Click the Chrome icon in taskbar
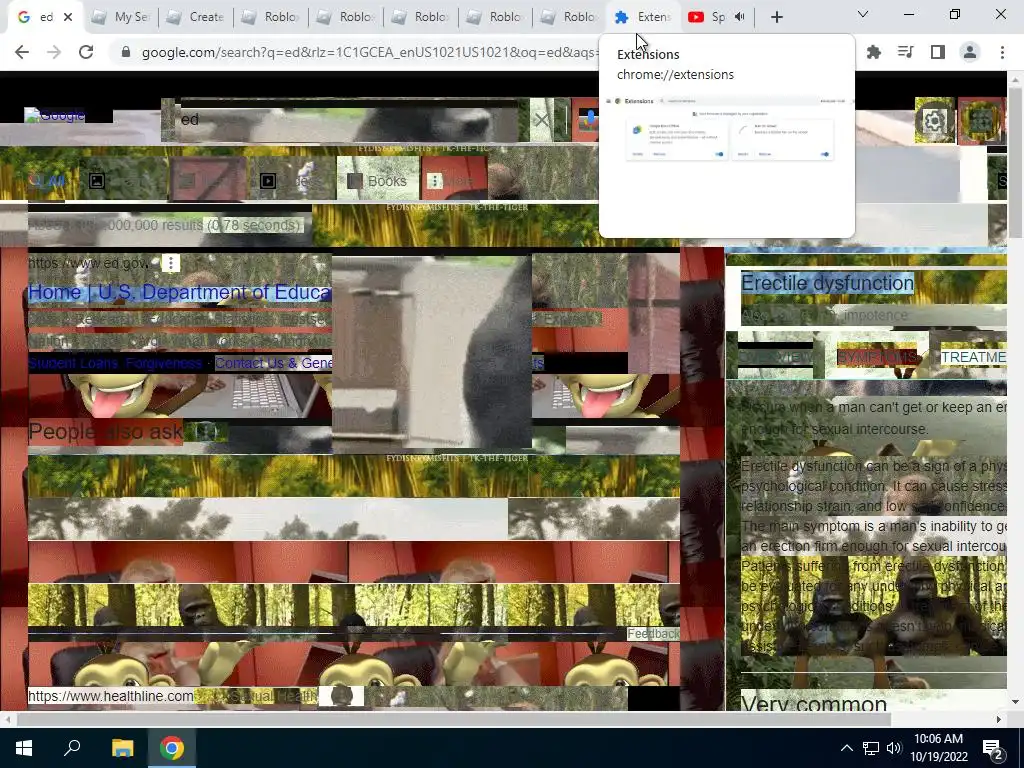1024x768 pixels. coord(172,748)
